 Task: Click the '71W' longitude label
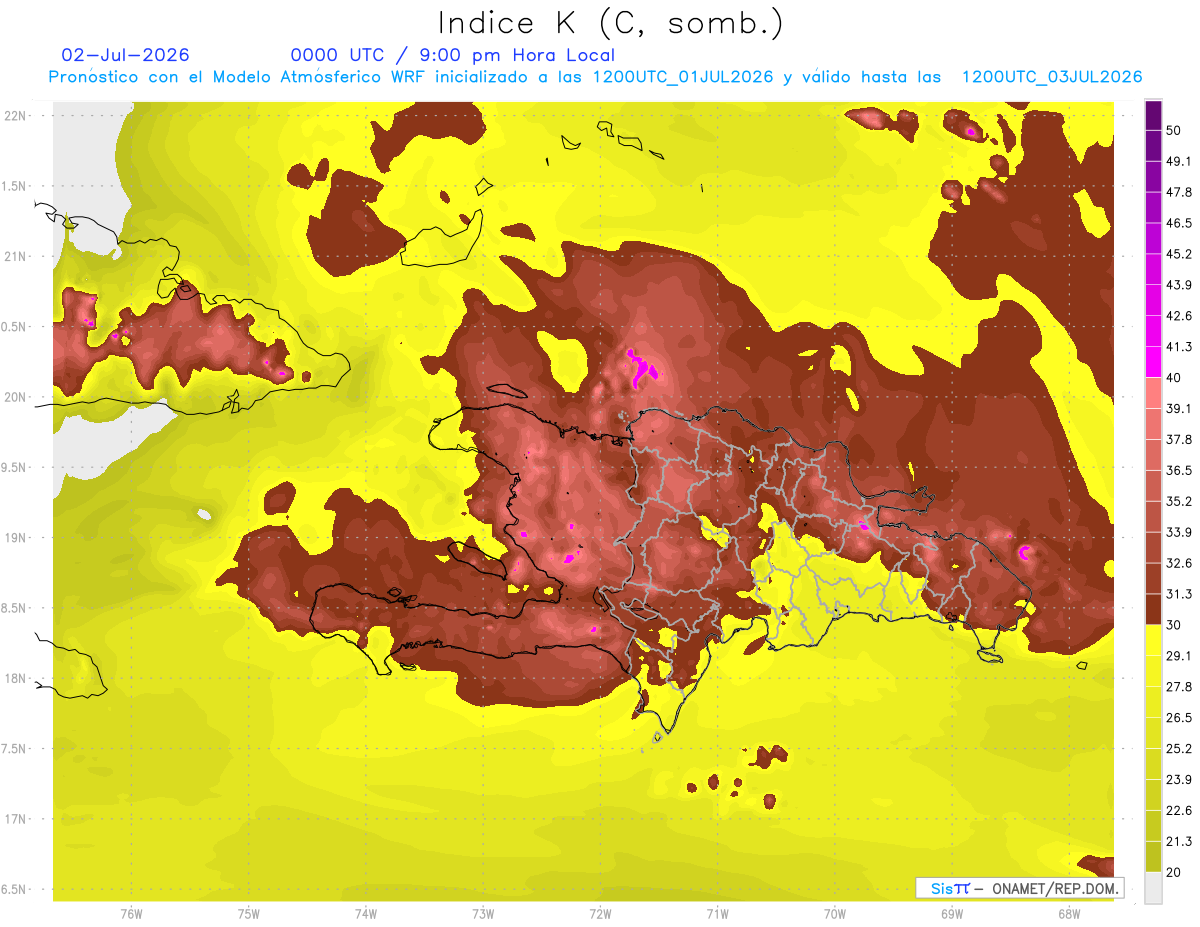pos(717,914)
